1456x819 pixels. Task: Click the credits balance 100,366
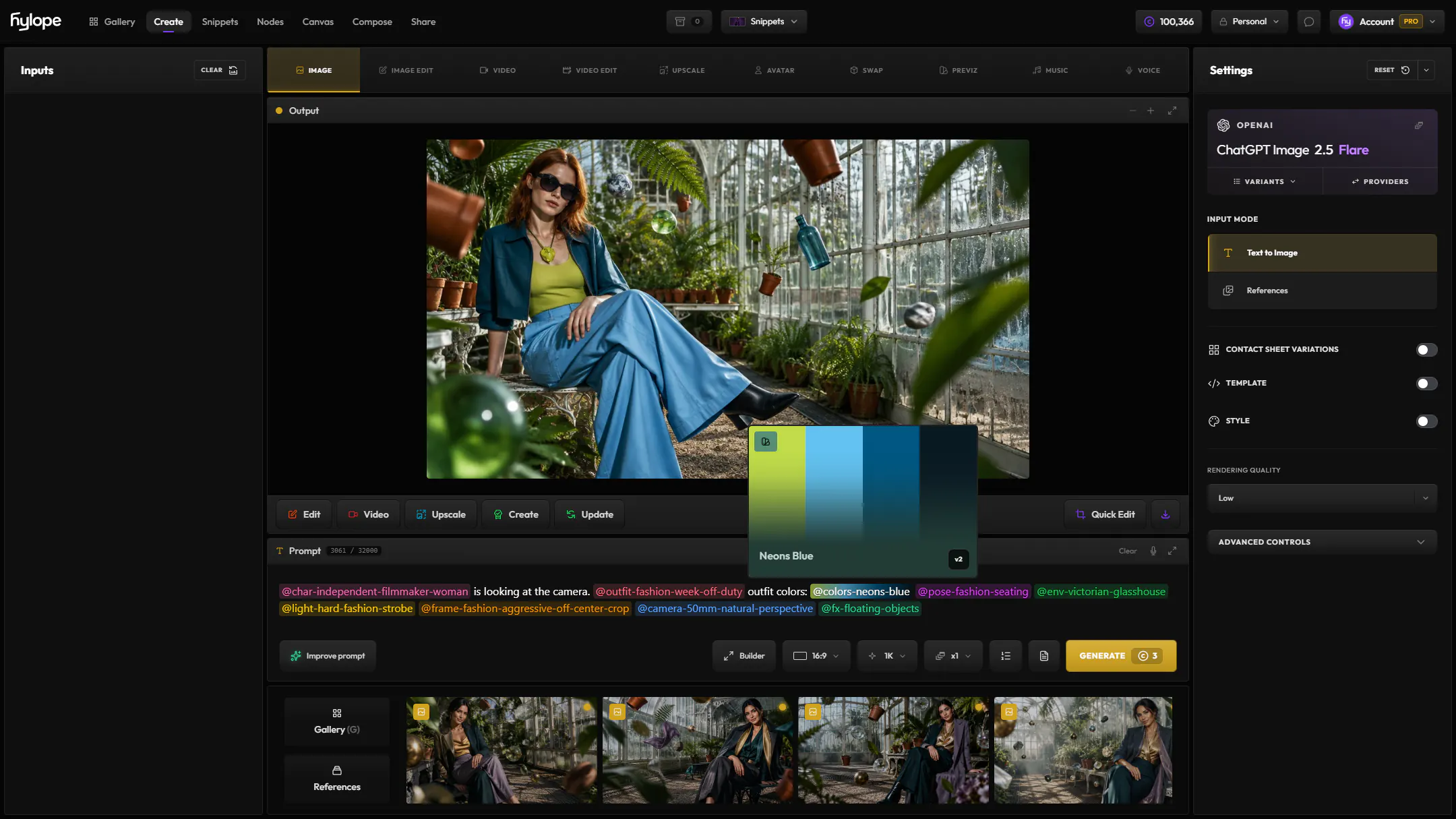point(1169,22)
